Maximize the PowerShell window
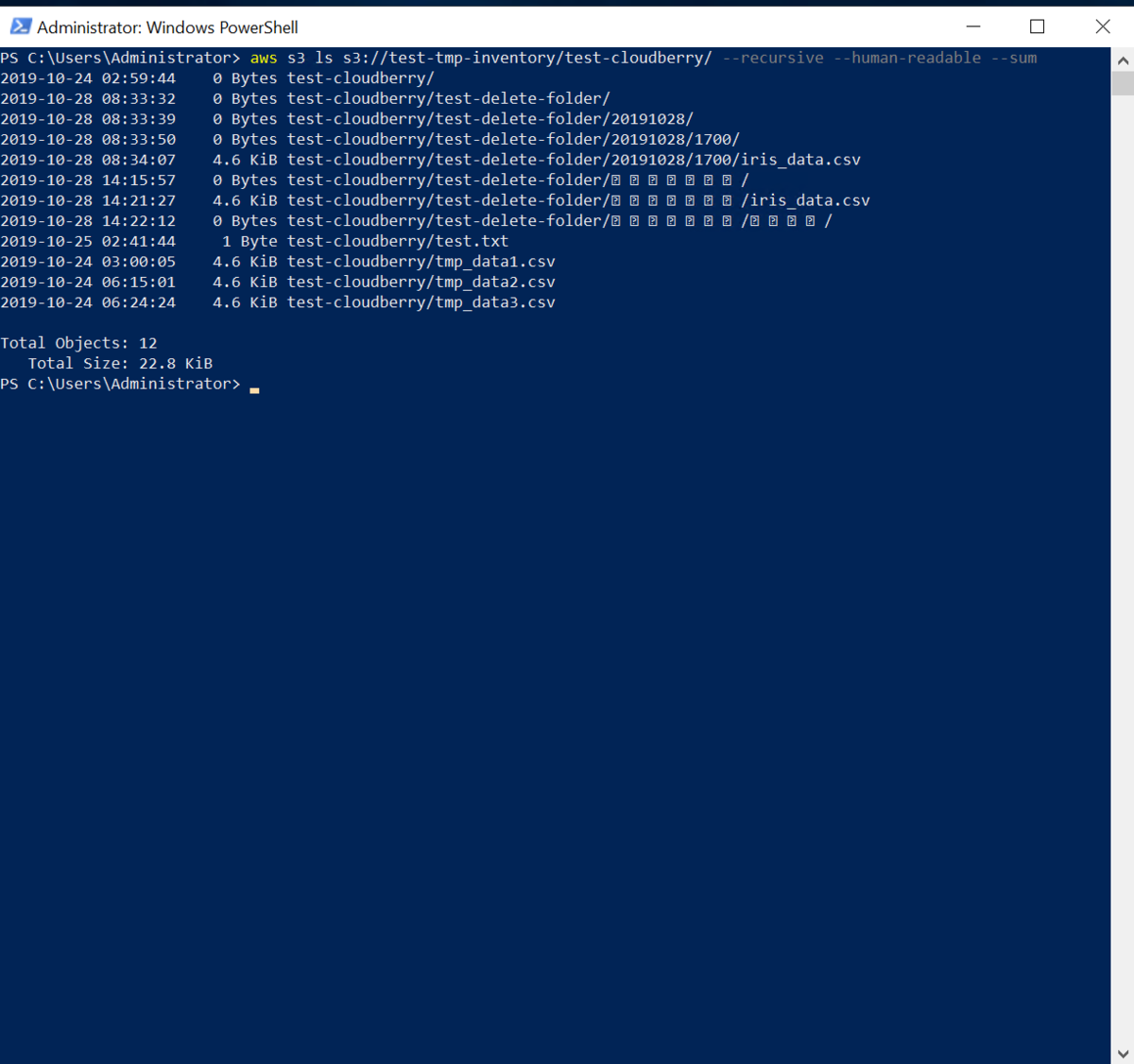The image size is (1134, 1064). pos(1037,26)
